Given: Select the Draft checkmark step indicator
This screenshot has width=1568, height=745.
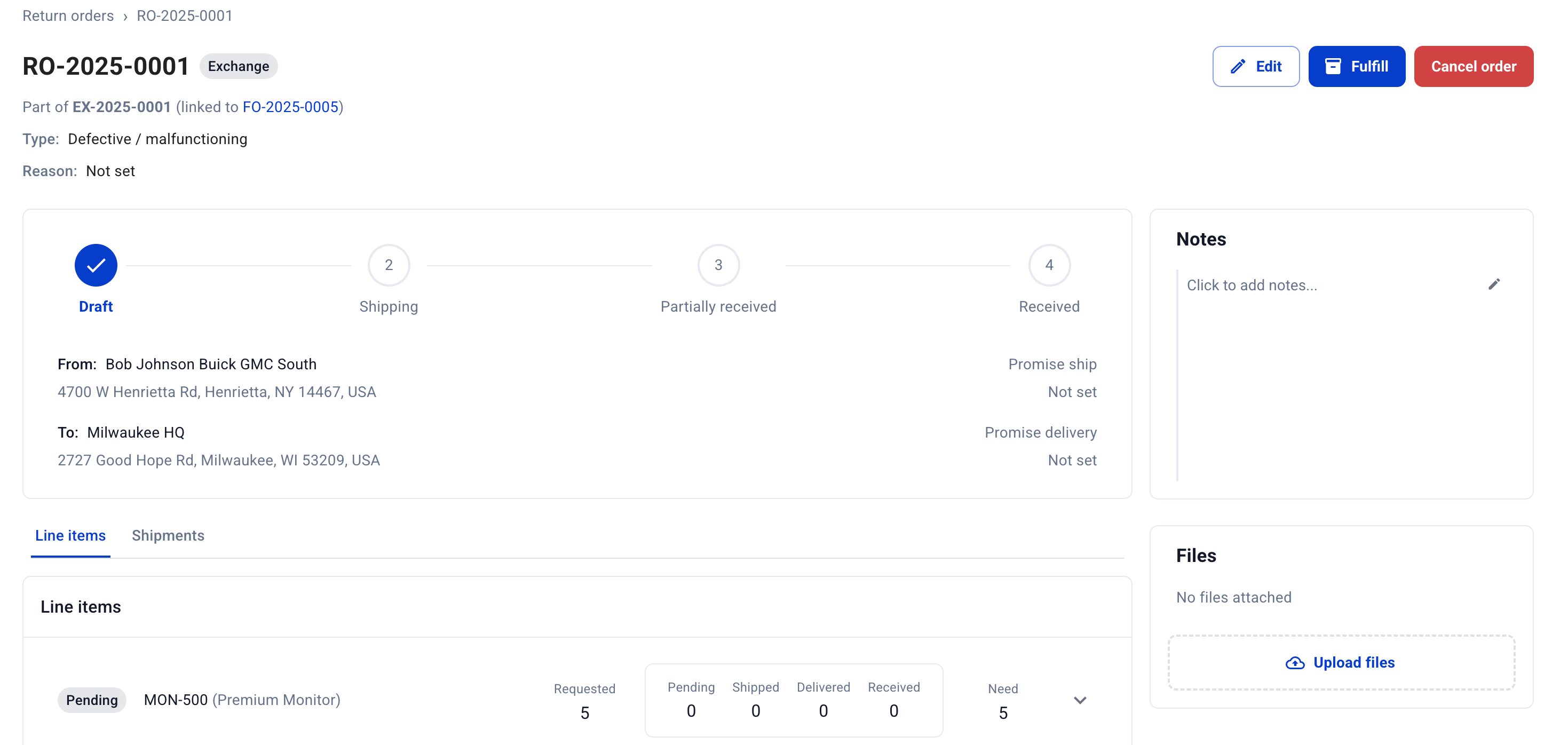Looking at the screenshot, I should 95,265.
